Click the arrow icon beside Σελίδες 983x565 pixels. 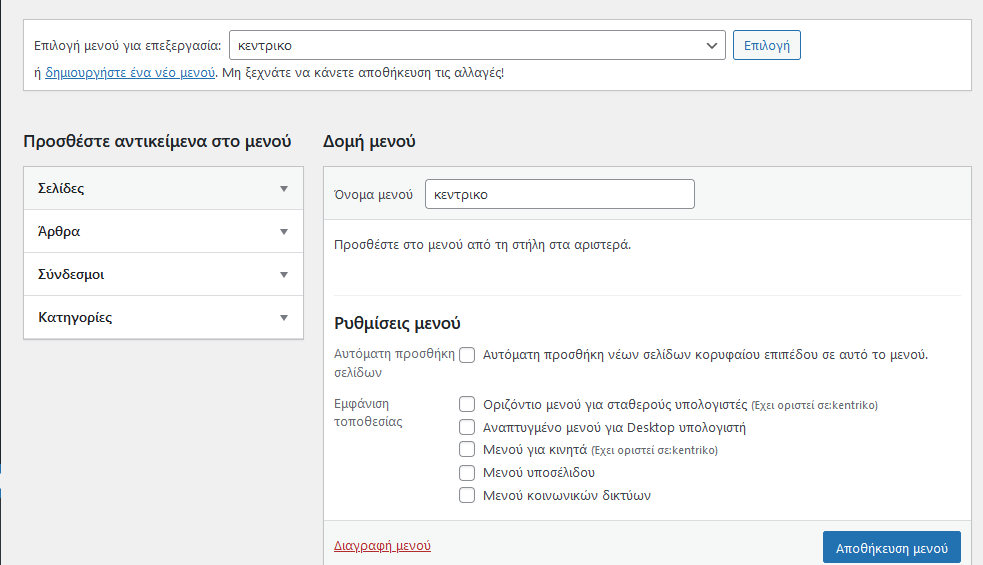[283, 189]
